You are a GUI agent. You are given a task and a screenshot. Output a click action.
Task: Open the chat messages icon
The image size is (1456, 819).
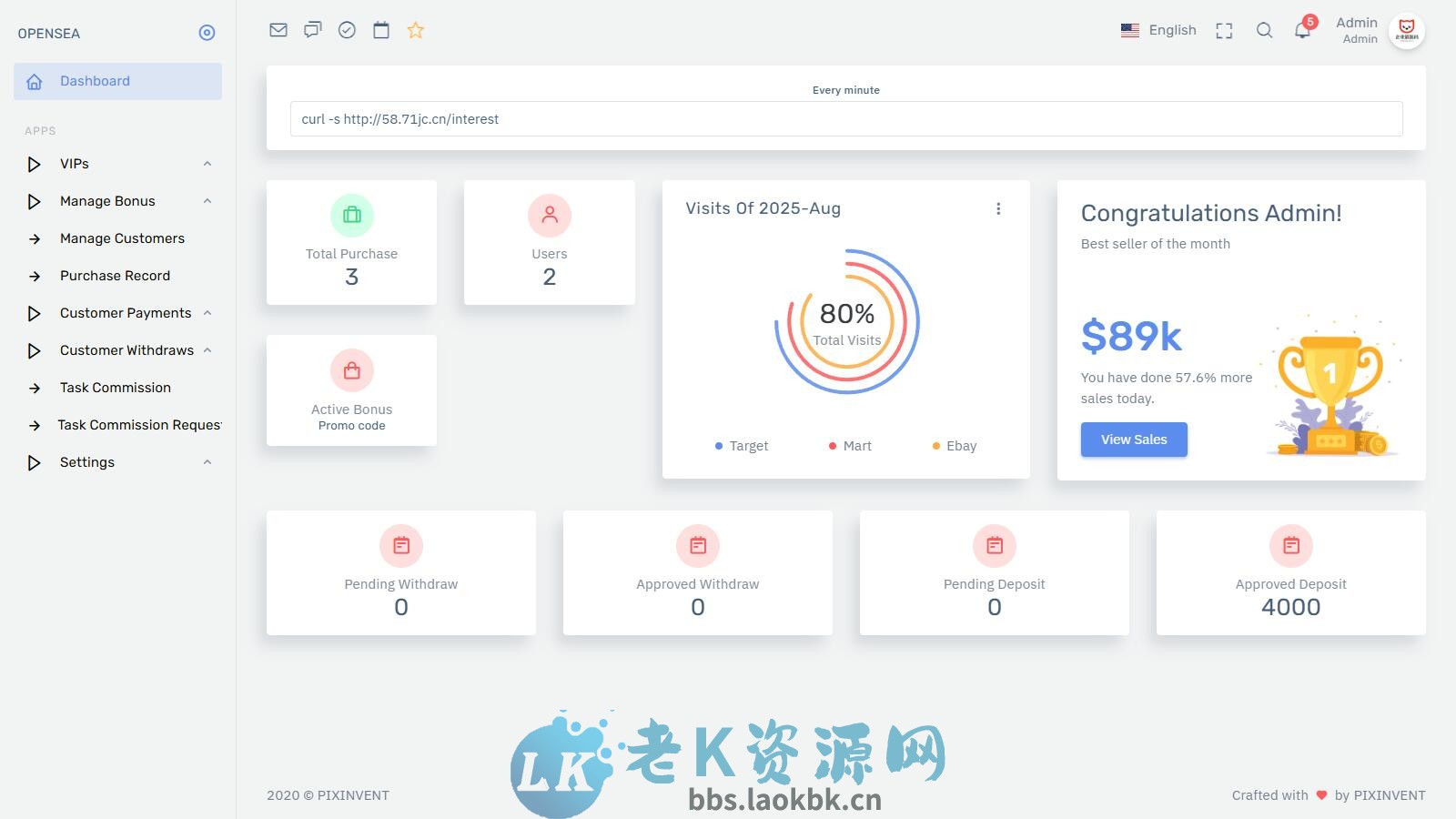click(312, 29)
